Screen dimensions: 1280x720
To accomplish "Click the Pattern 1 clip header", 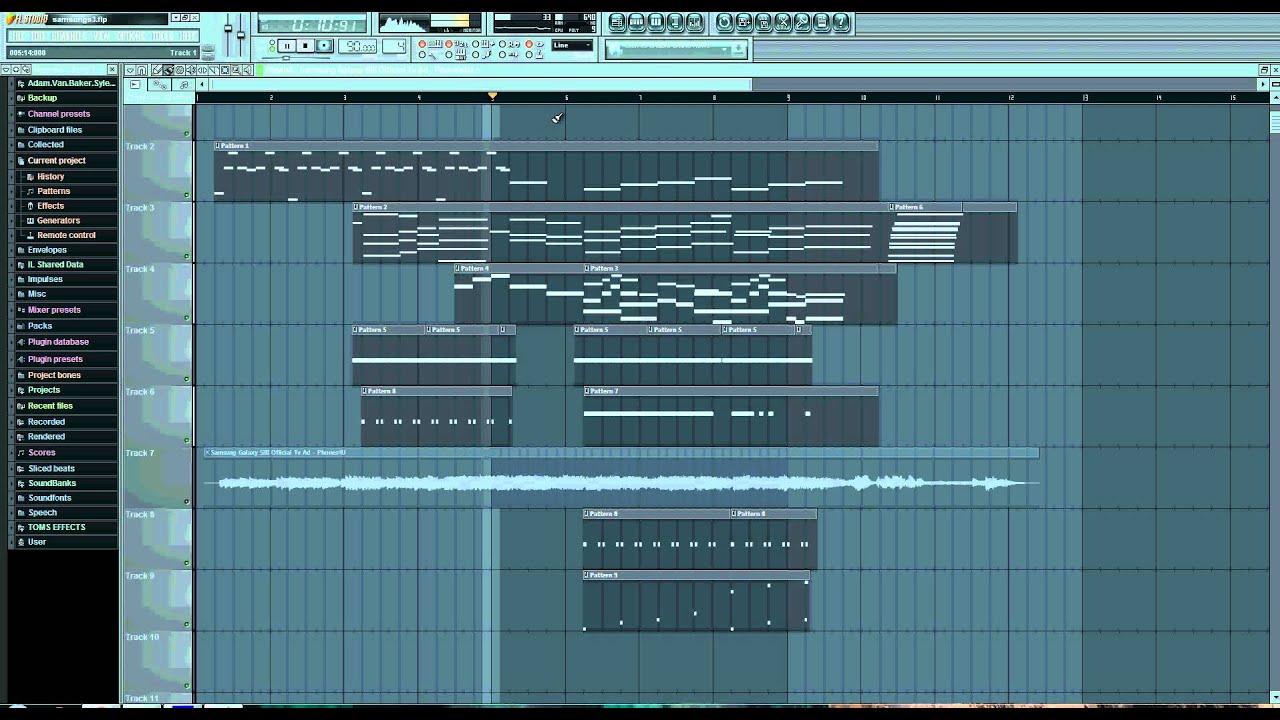I will pyautogui.click(x=546, y=146).
